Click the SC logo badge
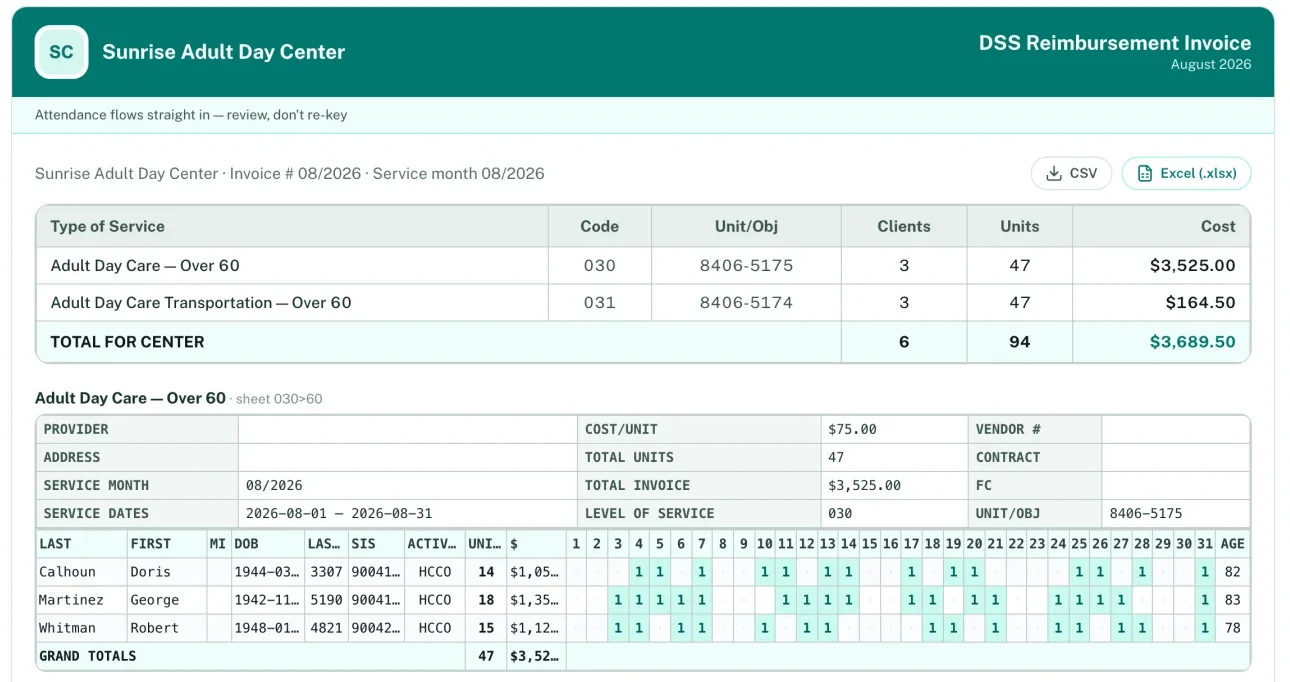The height and width of the screenshot is (682, 1290). (x=62, y=52)
